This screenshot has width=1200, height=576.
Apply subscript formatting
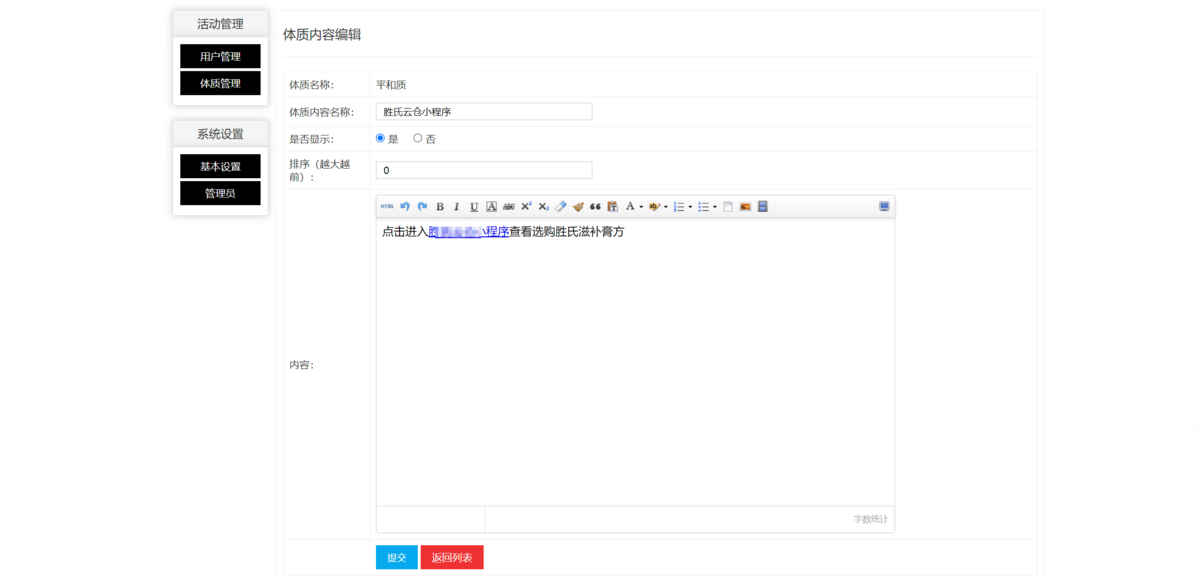coord(544,206)
